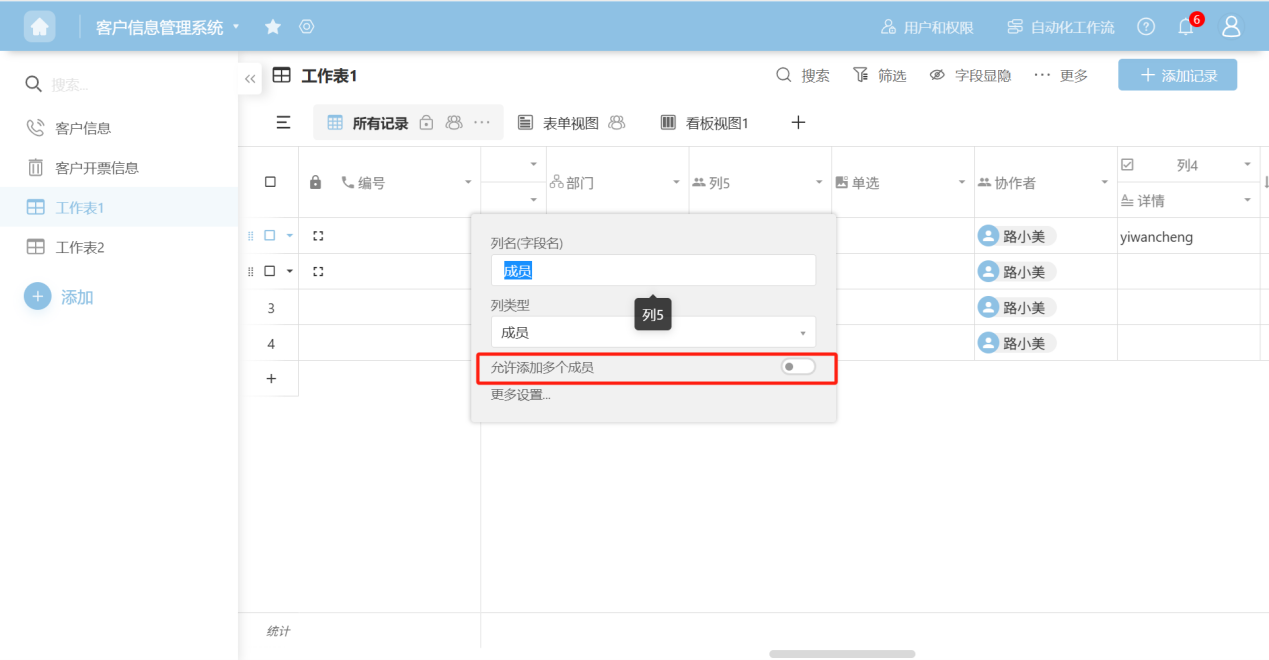Click the help question mark icon

[x=1146, y=27]
